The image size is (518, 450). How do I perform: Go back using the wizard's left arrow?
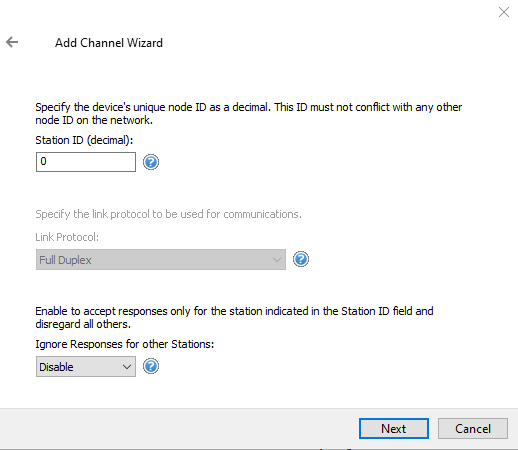[12, 42]
